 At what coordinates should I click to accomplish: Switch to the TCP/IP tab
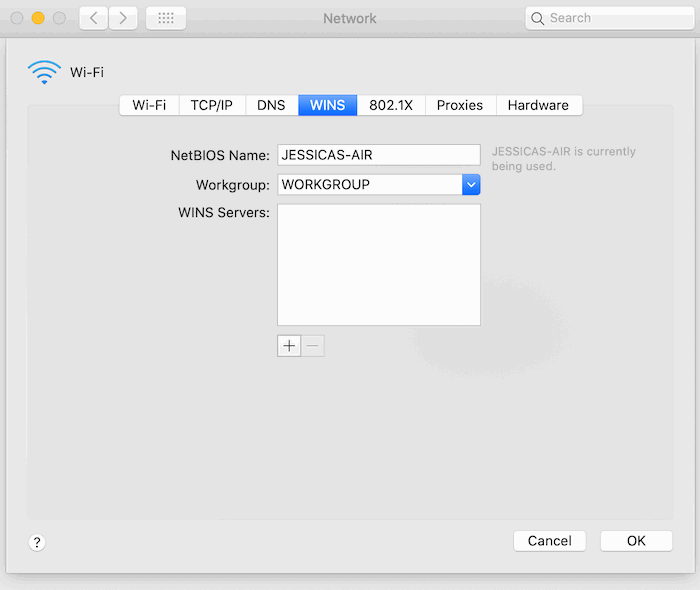[x=212, y=105]
